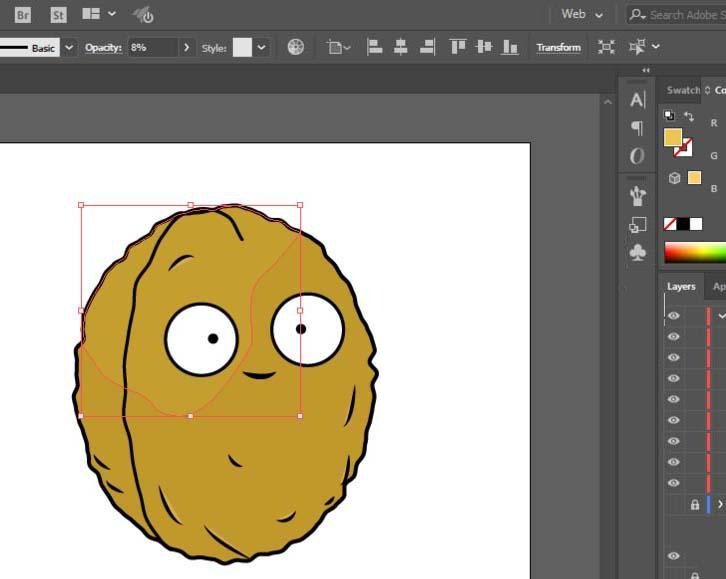Pick a color from the spectrum bar

coord(695,252)
